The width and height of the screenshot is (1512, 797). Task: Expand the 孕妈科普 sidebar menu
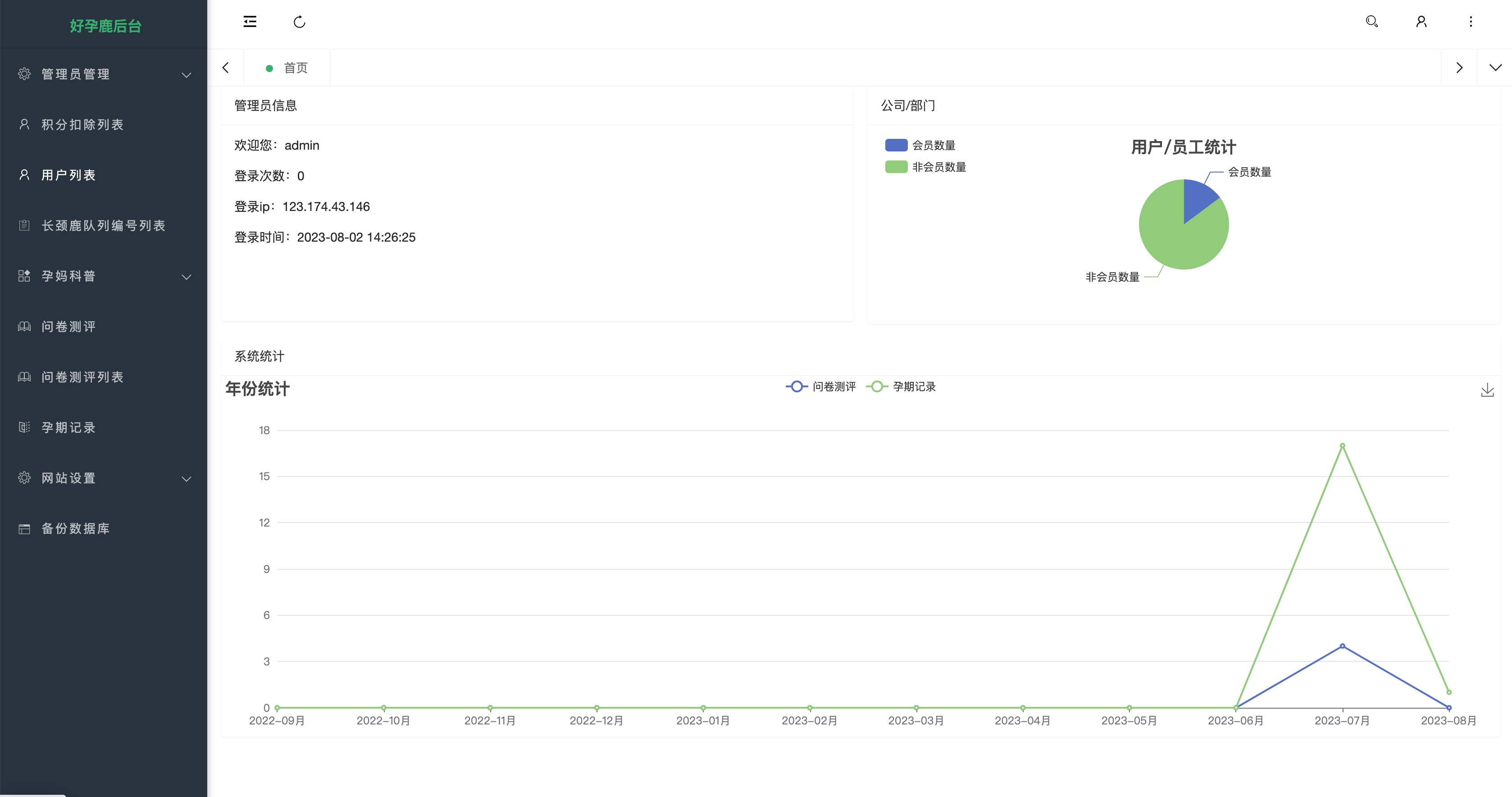pyautogui.click(x=103, y=276)
